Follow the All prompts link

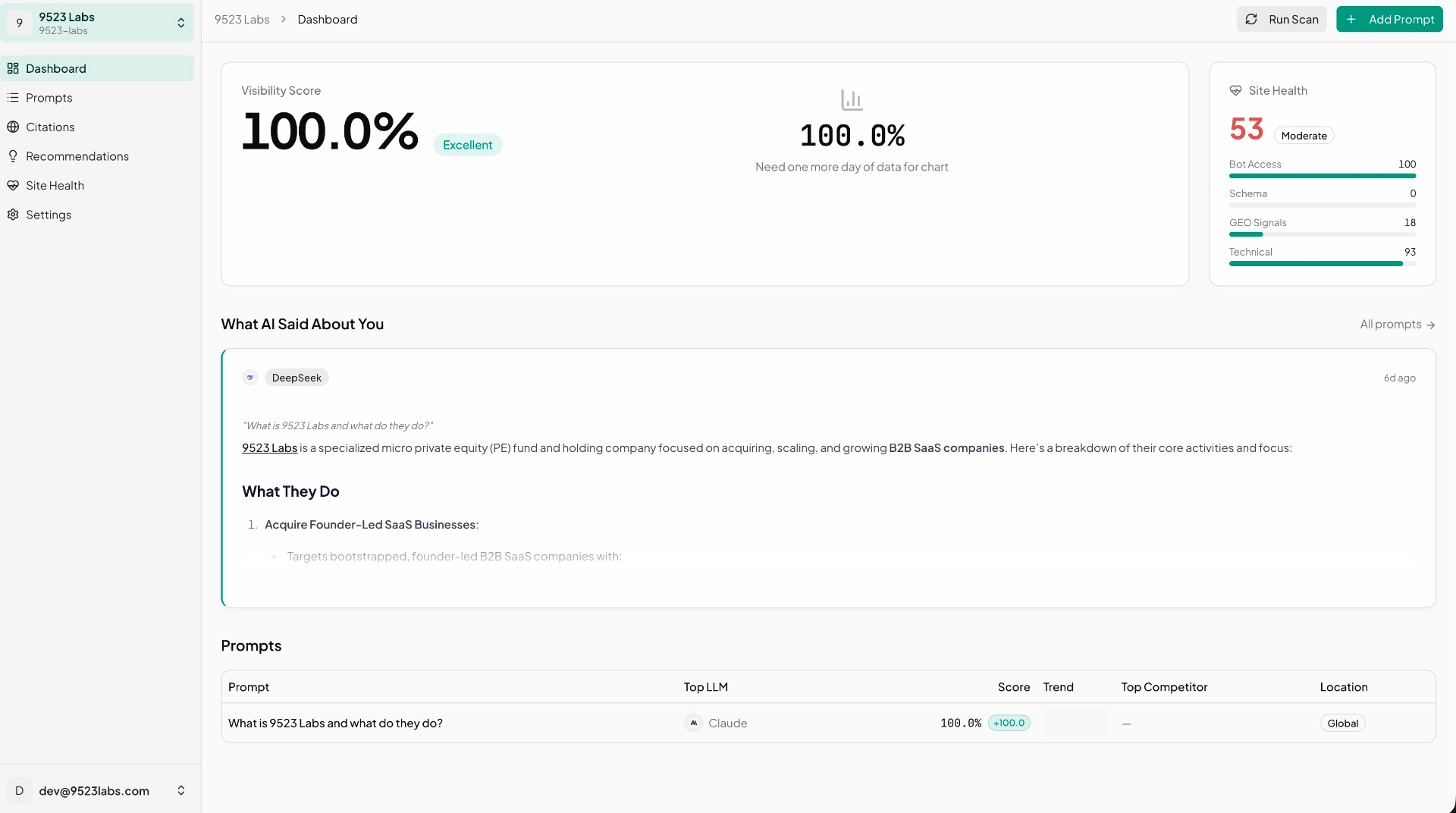[1397, 325]
